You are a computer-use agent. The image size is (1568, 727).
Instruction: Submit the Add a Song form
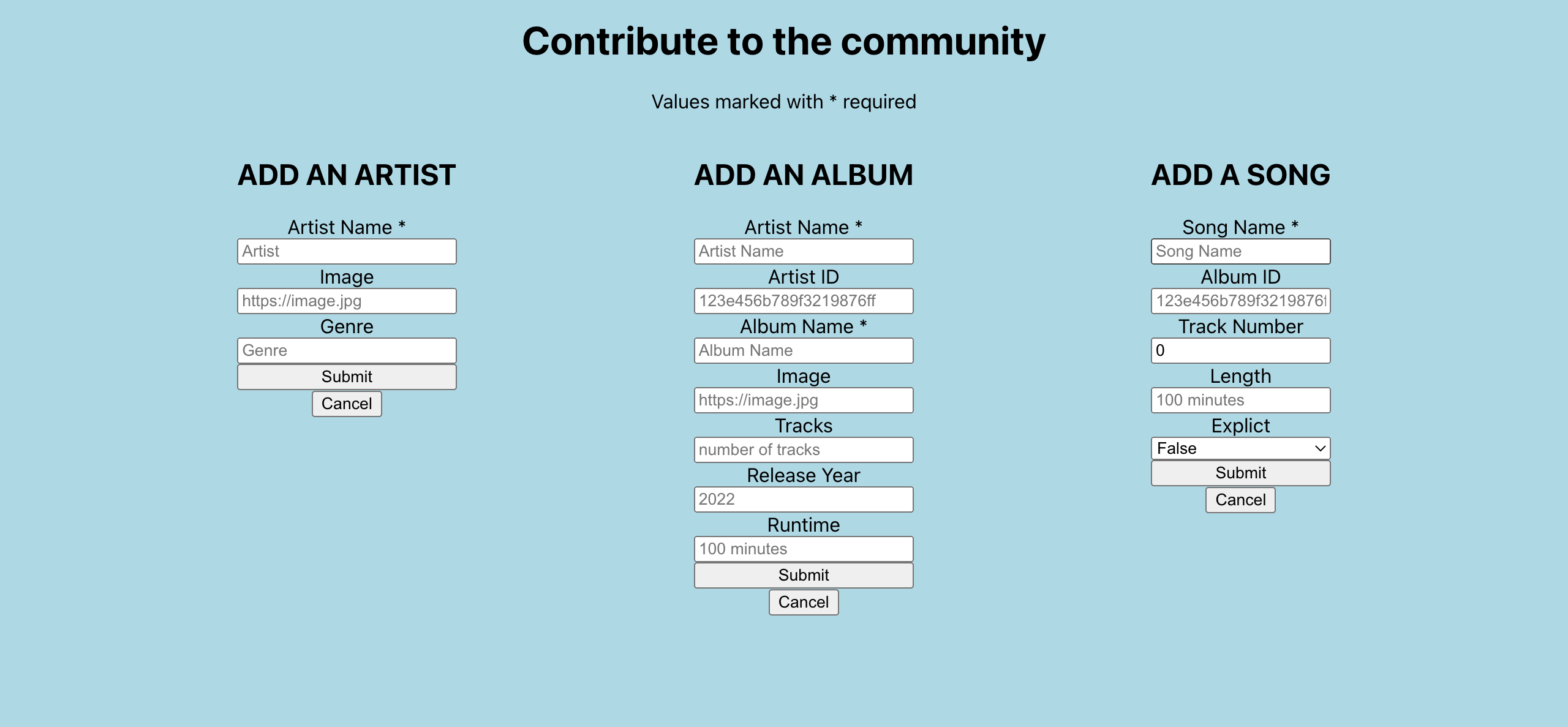pos(1240,472)
